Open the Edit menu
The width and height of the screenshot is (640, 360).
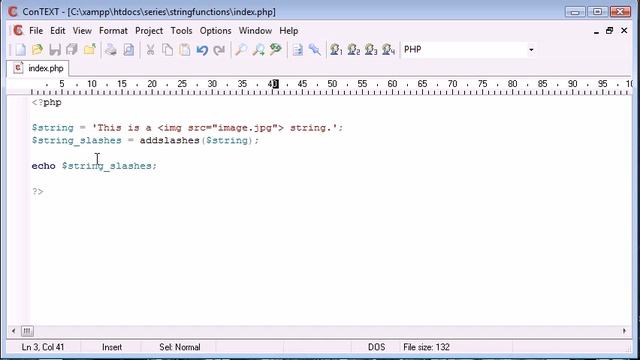58,31
